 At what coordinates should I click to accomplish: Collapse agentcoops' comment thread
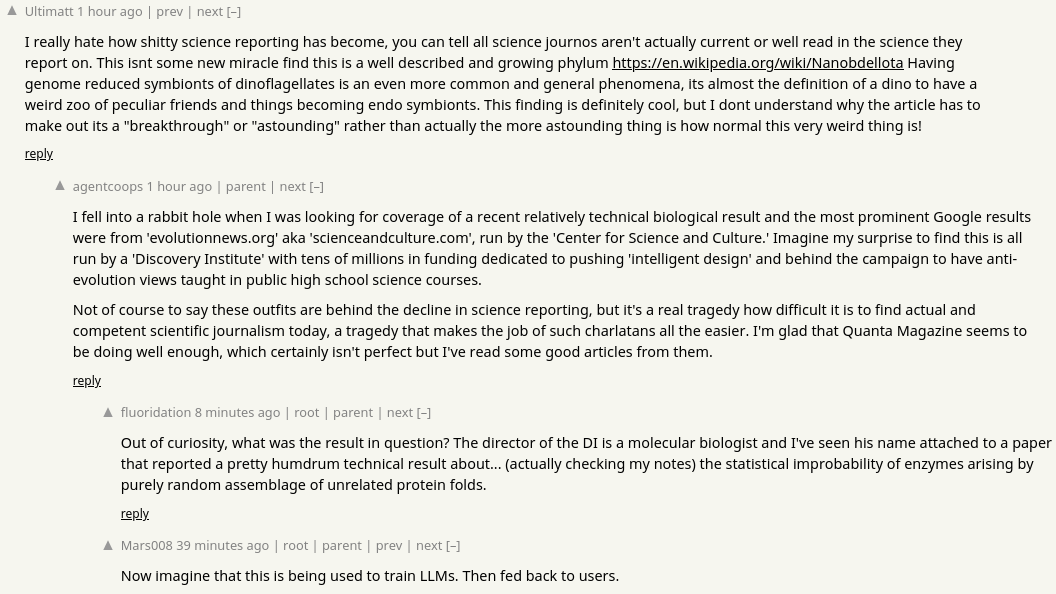click(317, 187)
